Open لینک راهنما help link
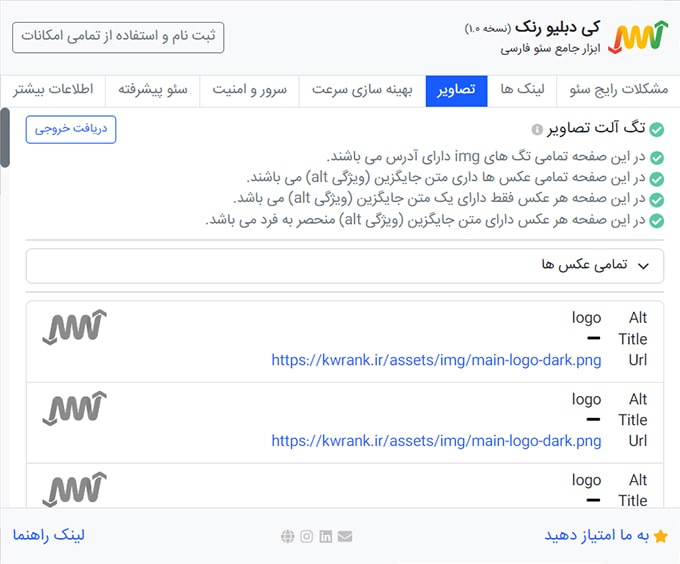The height and width of the screenshot is (564, 680). tap(49, 535)
